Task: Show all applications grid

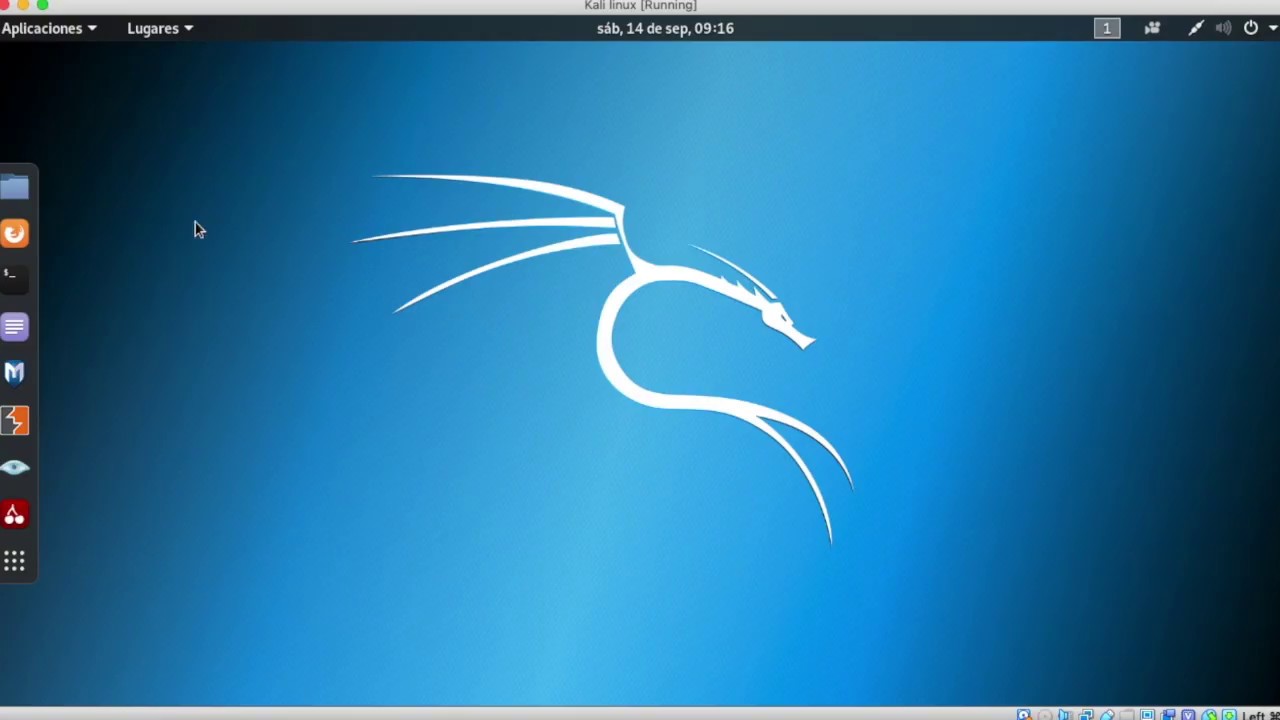Action: 15,561
